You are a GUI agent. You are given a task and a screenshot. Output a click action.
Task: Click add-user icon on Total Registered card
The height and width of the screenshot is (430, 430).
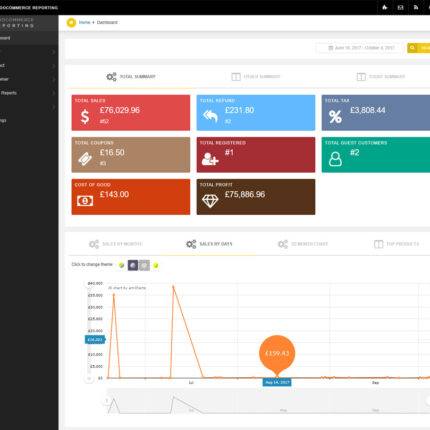coord(210,159)
